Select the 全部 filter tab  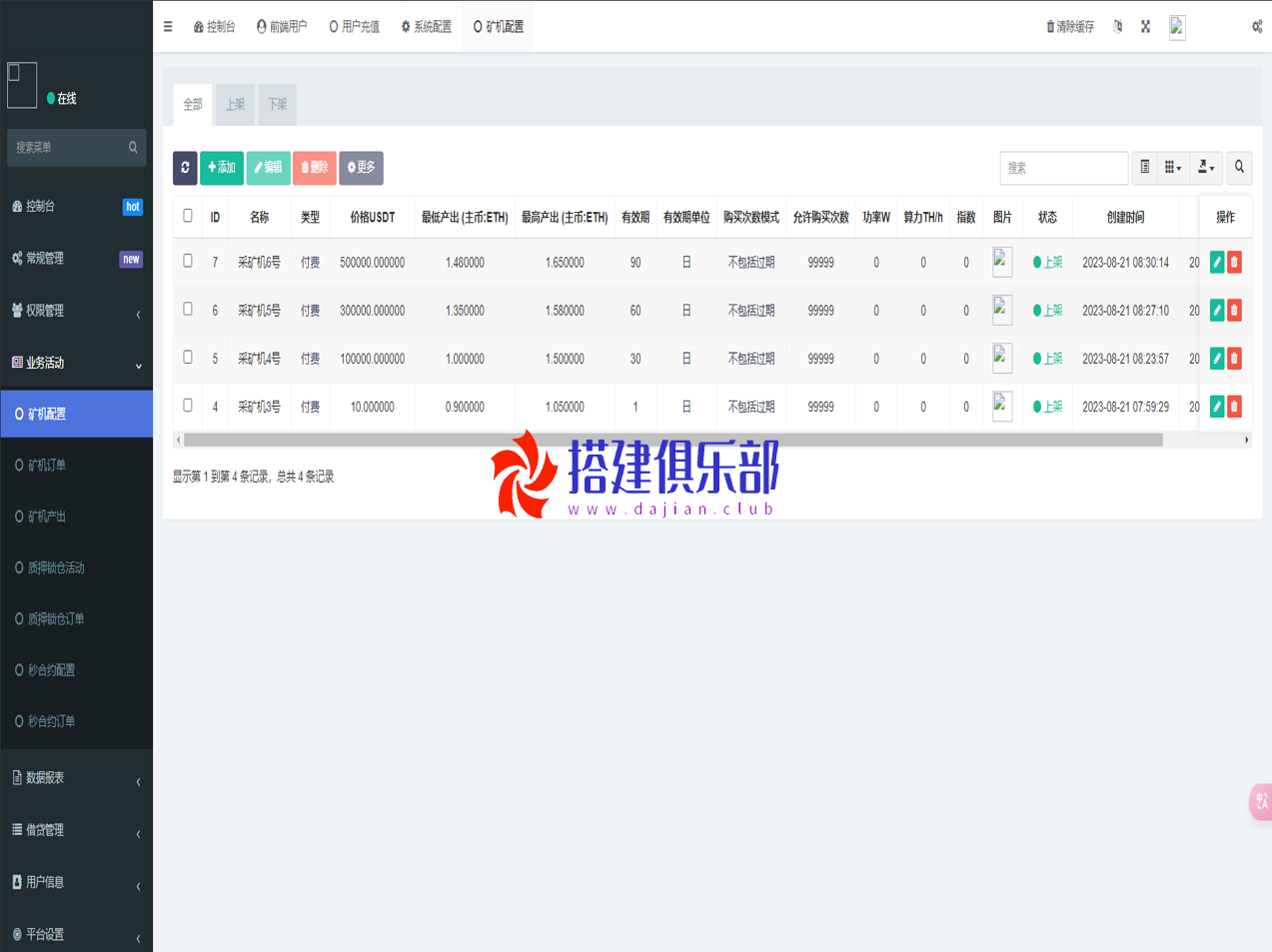click(193, 105)
